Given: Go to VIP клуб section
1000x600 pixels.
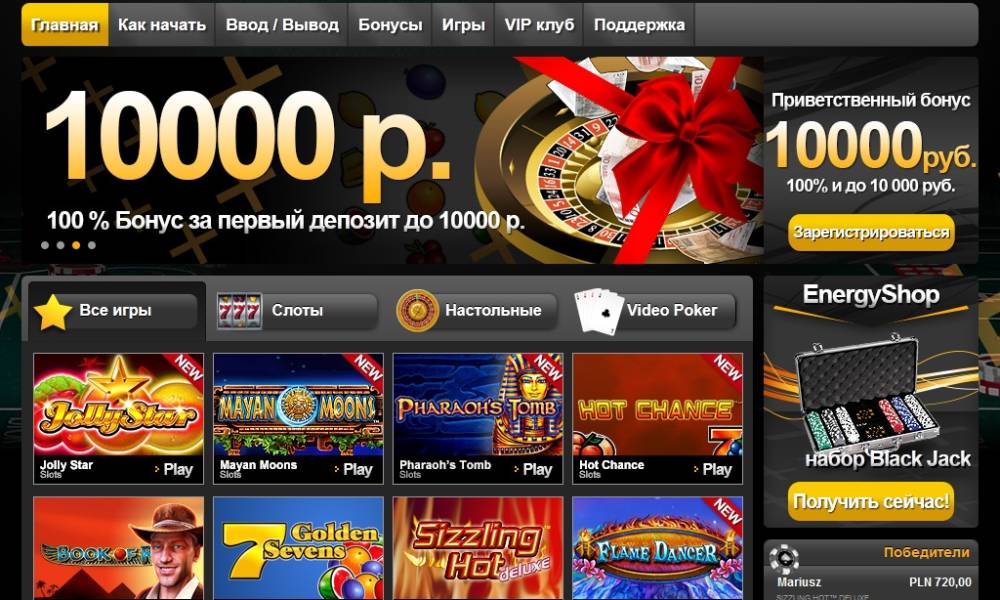Looking at the screenshot, I should (x=539, y=25).
